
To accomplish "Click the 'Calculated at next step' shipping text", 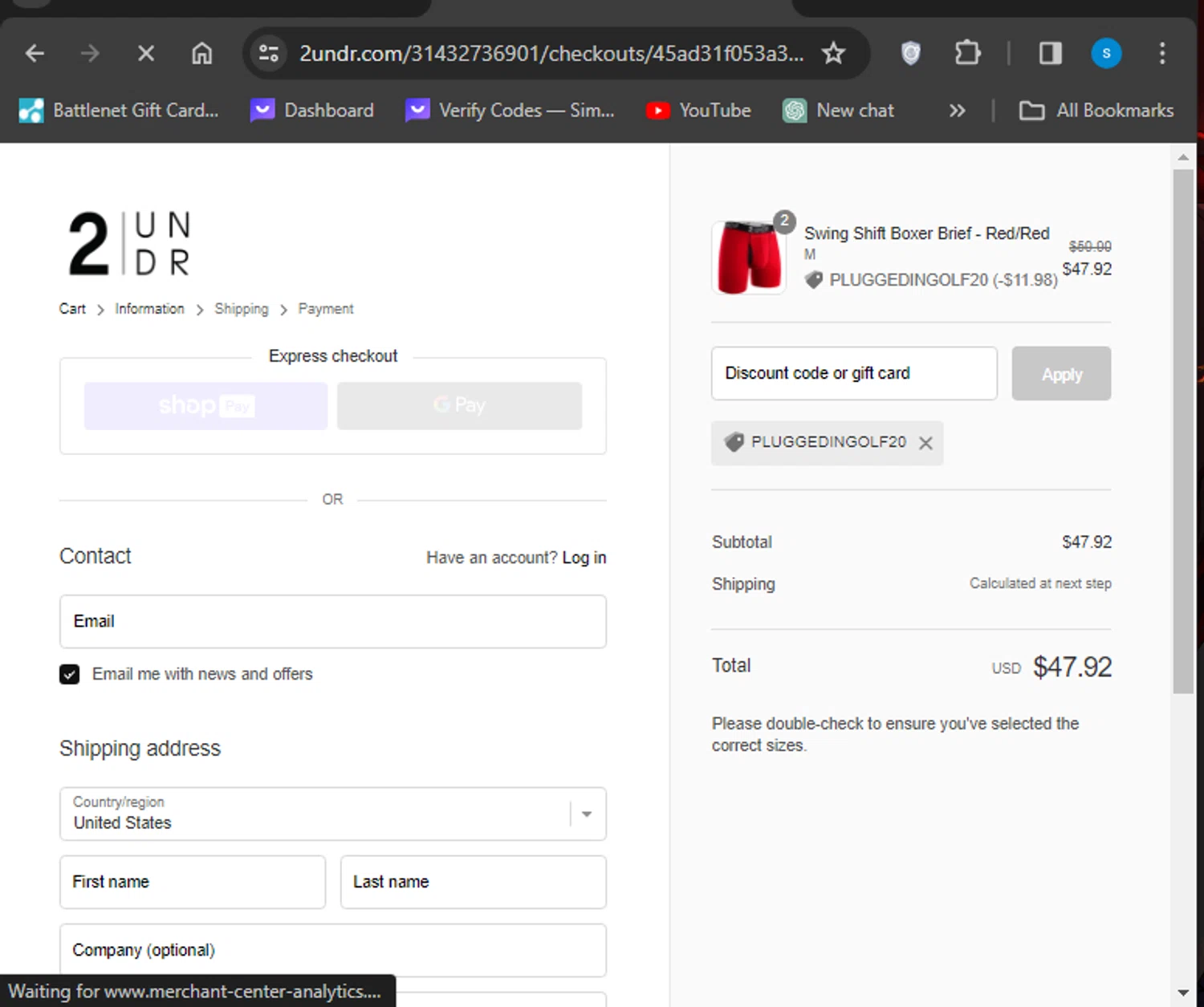I will [1040, 583].
